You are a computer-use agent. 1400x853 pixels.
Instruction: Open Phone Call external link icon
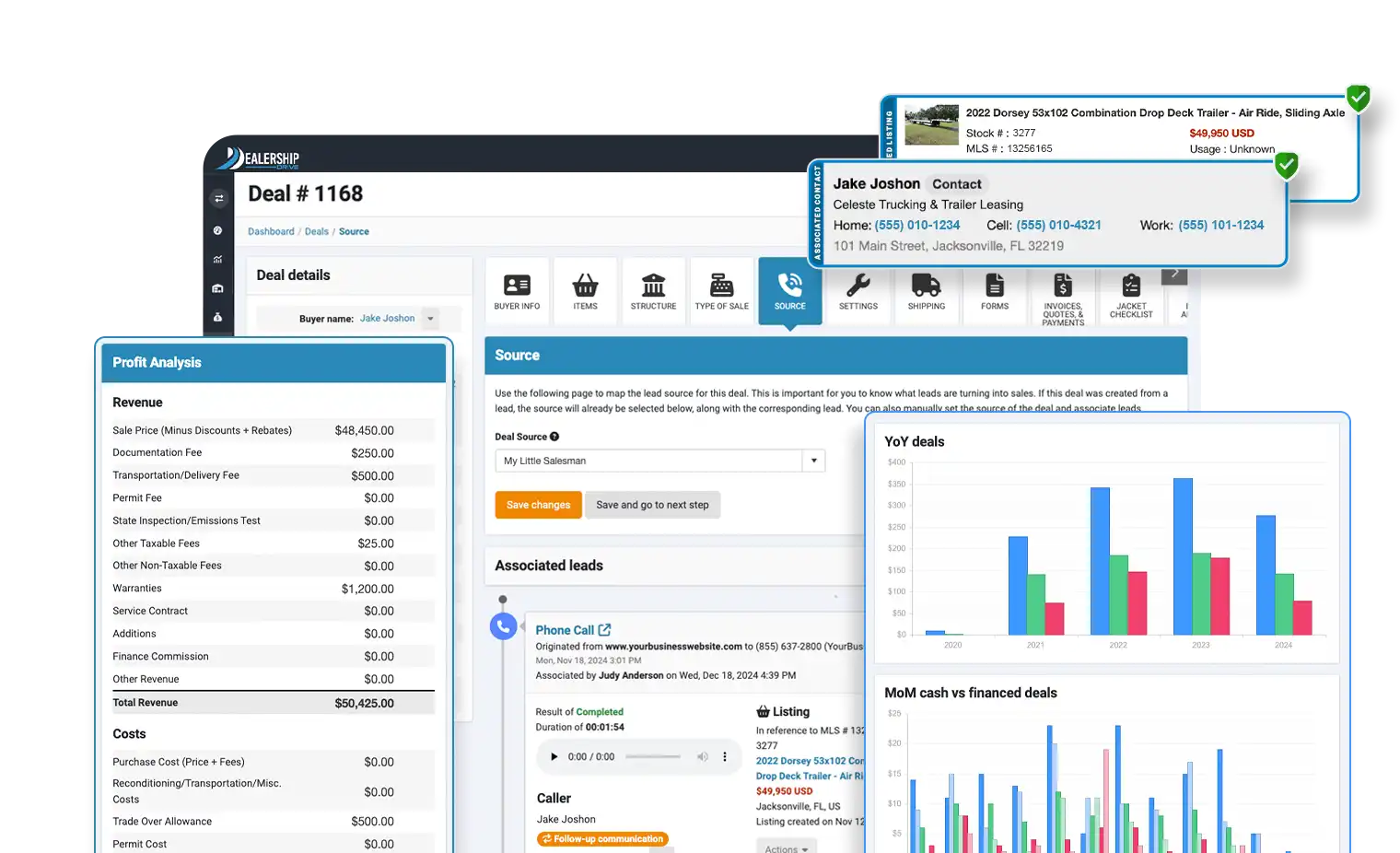pos(604,630)
